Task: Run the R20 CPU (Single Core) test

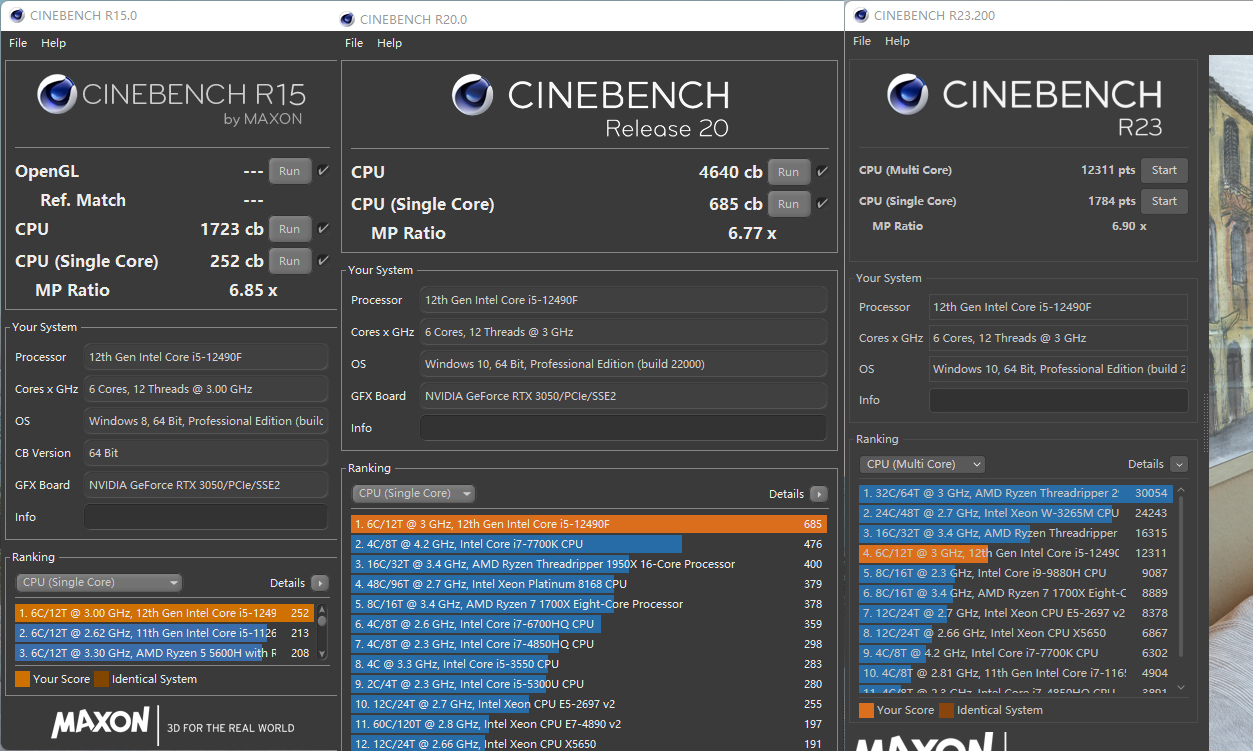Action: click(788, 204)
